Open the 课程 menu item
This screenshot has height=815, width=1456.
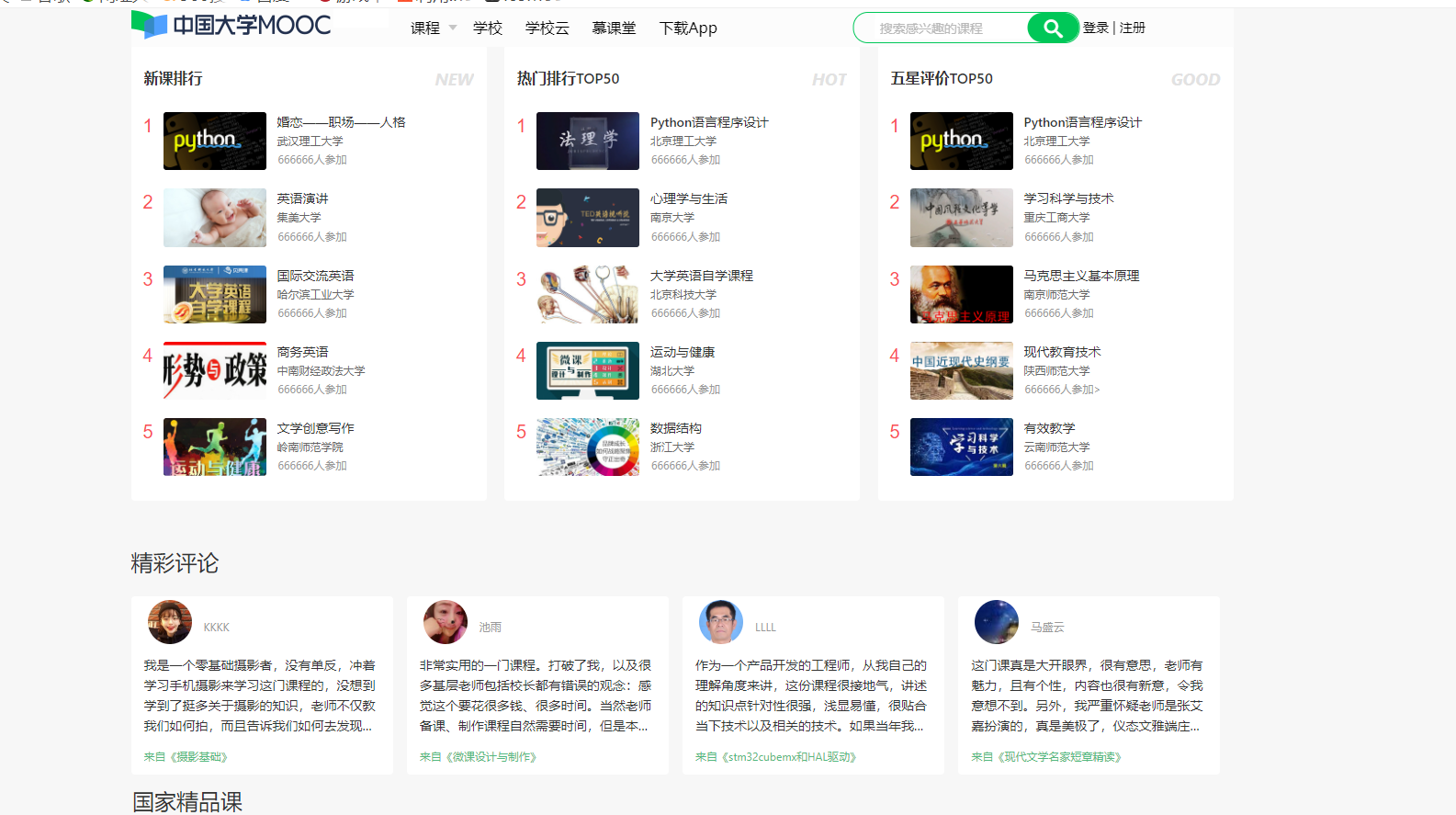tap(425, 28)
